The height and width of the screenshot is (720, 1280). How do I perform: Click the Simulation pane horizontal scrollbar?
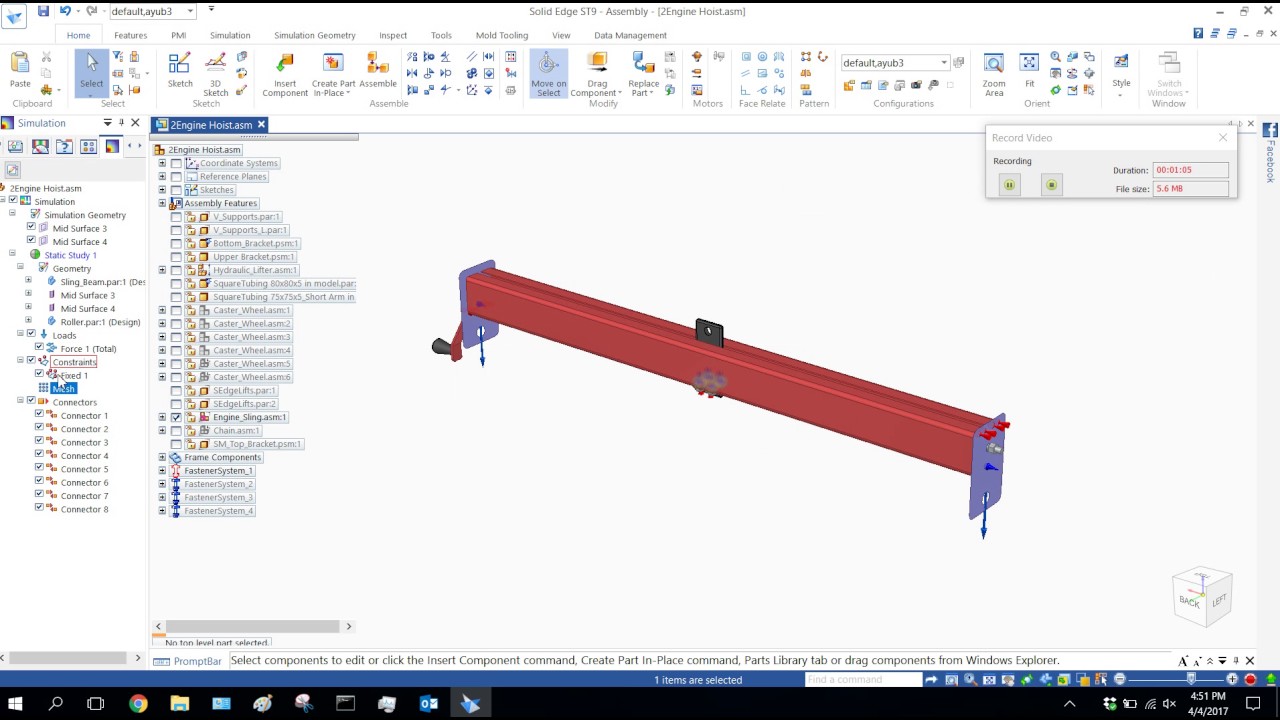coord(70,657)
